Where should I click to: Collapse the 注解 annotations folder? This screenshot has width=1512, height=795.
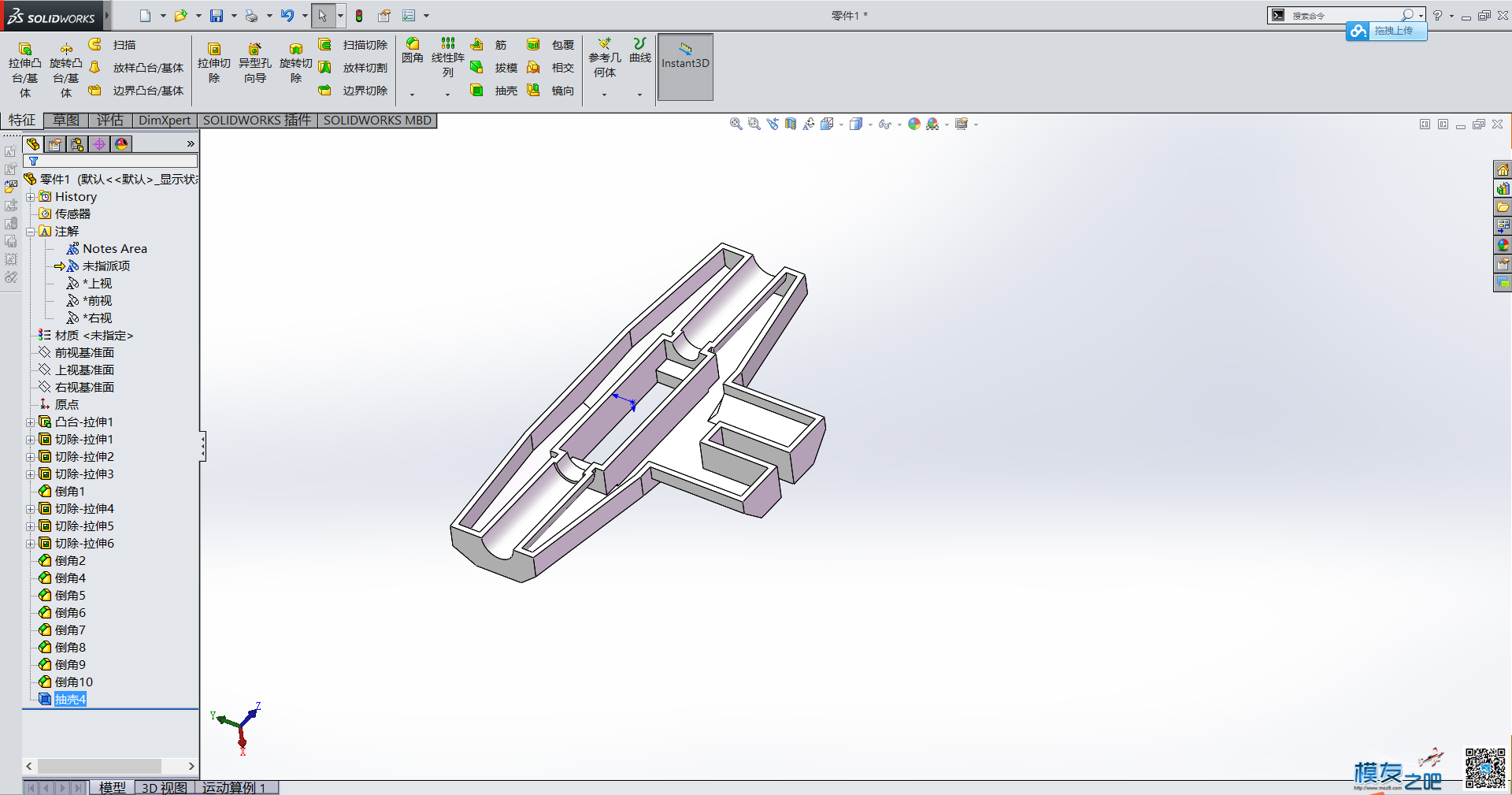click(30, 232)
